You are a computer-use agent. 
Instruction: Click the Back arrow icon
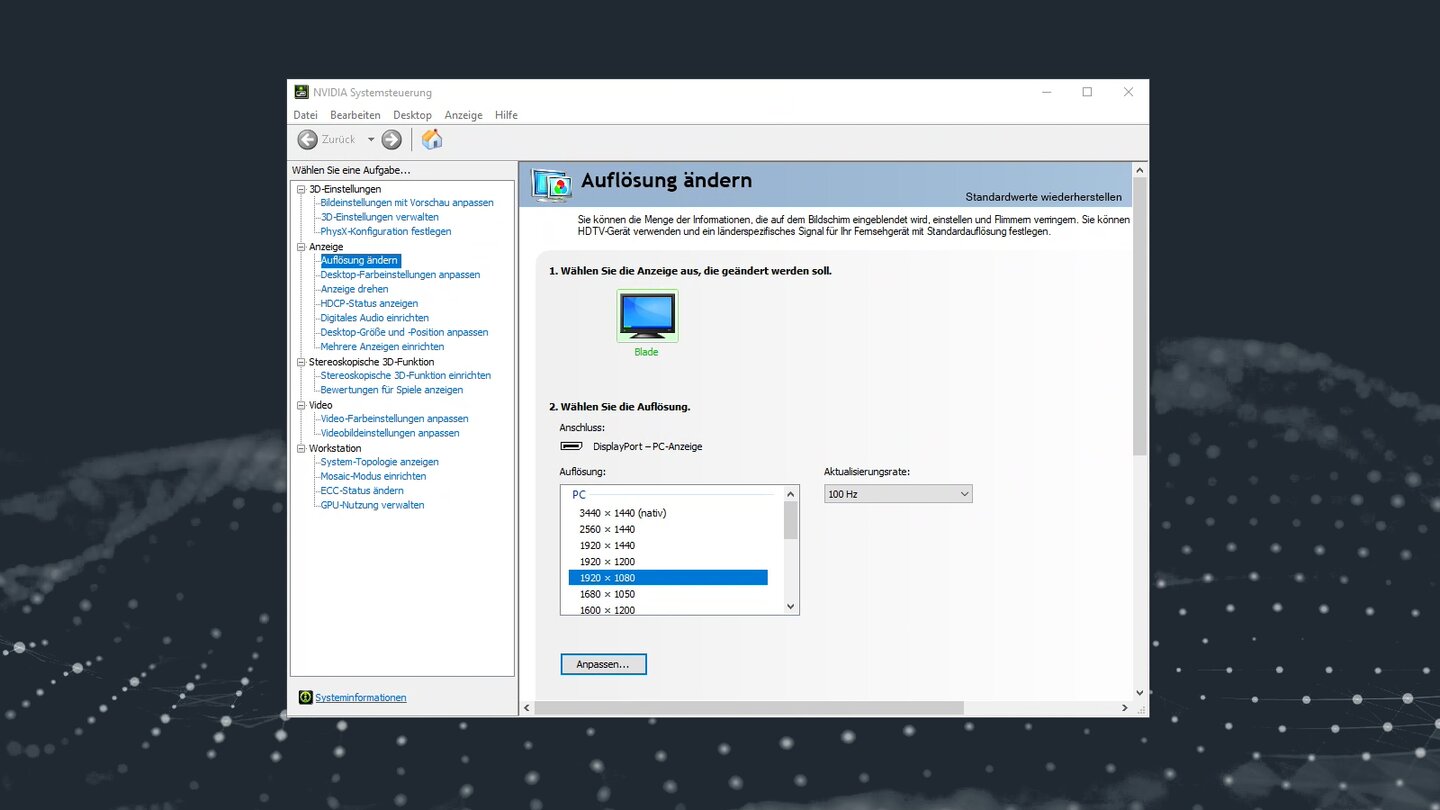(x=308, y=140)
